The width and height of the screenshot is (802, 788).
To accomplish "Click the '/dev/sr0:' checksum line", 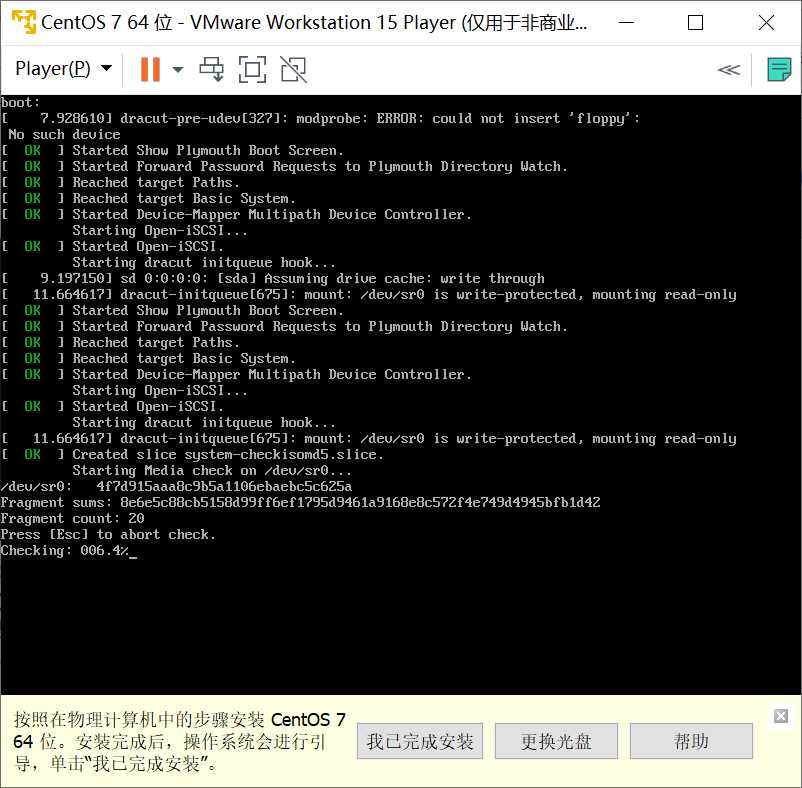I will pos(176,487).
